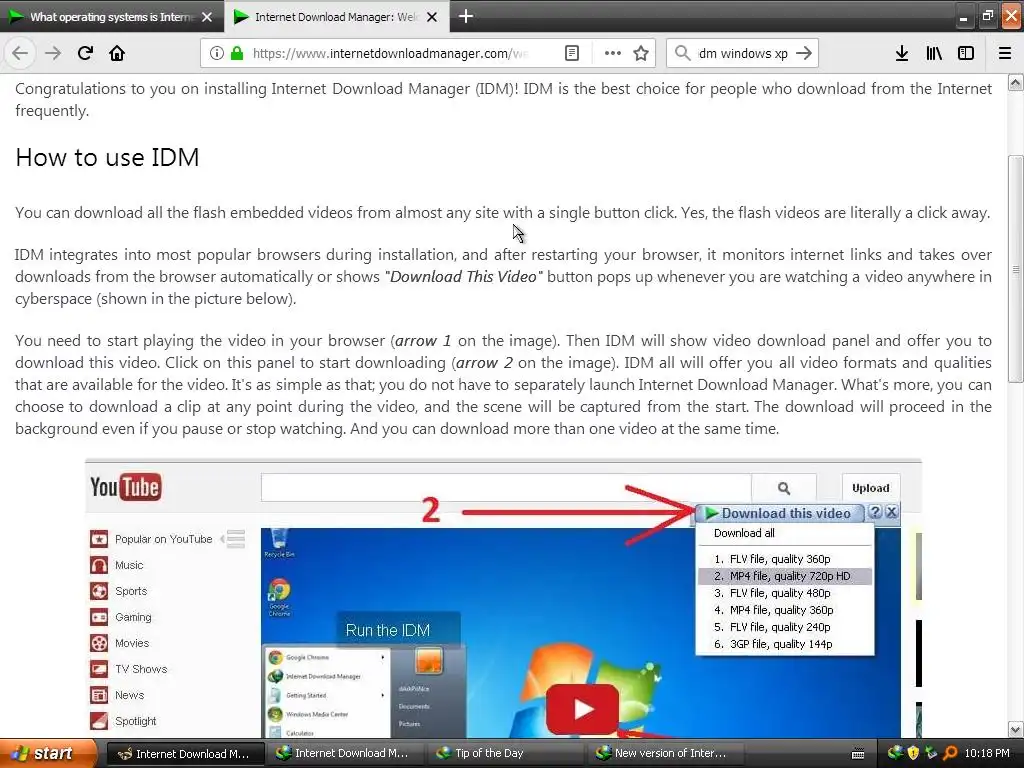Click the forward navigation arrow
Screen dimensions: 1024x768
point(53,53)
